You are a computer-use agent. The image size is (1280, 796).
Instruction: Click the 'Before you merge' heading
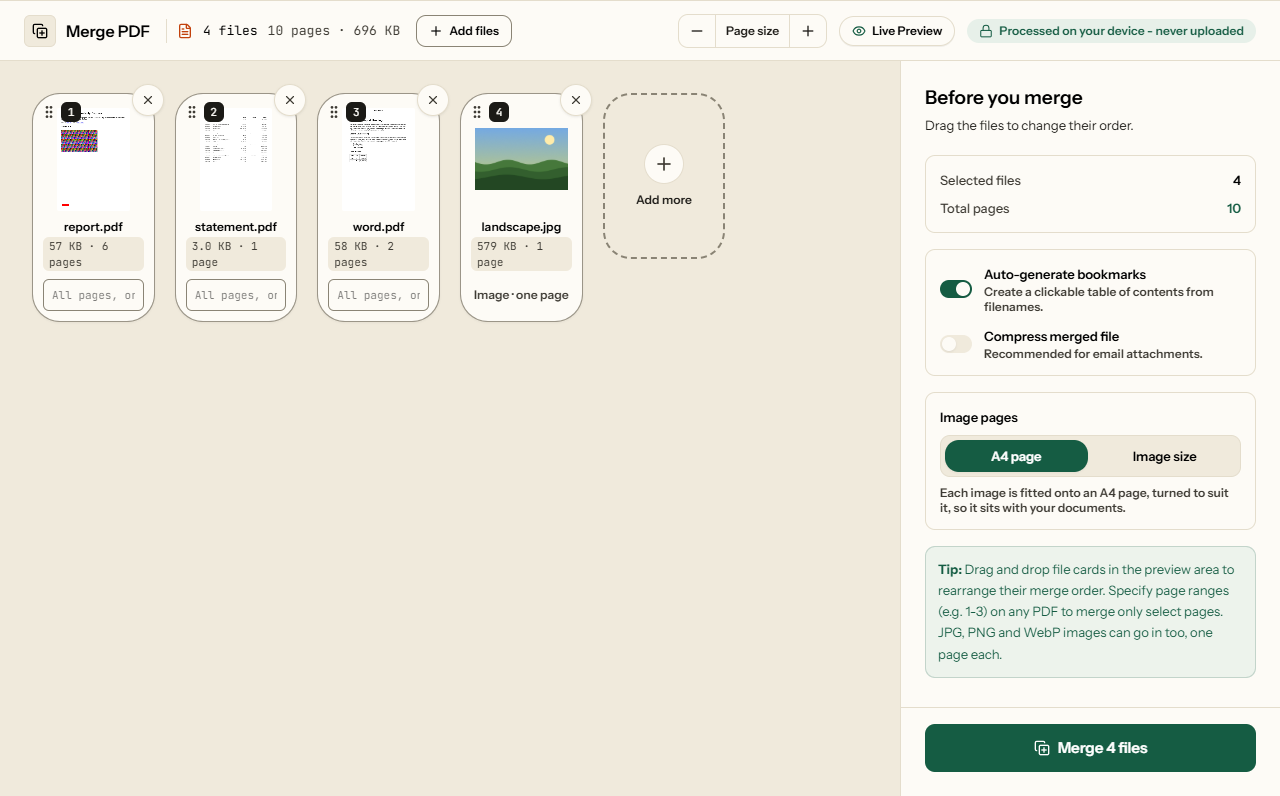pos(1004,98)
